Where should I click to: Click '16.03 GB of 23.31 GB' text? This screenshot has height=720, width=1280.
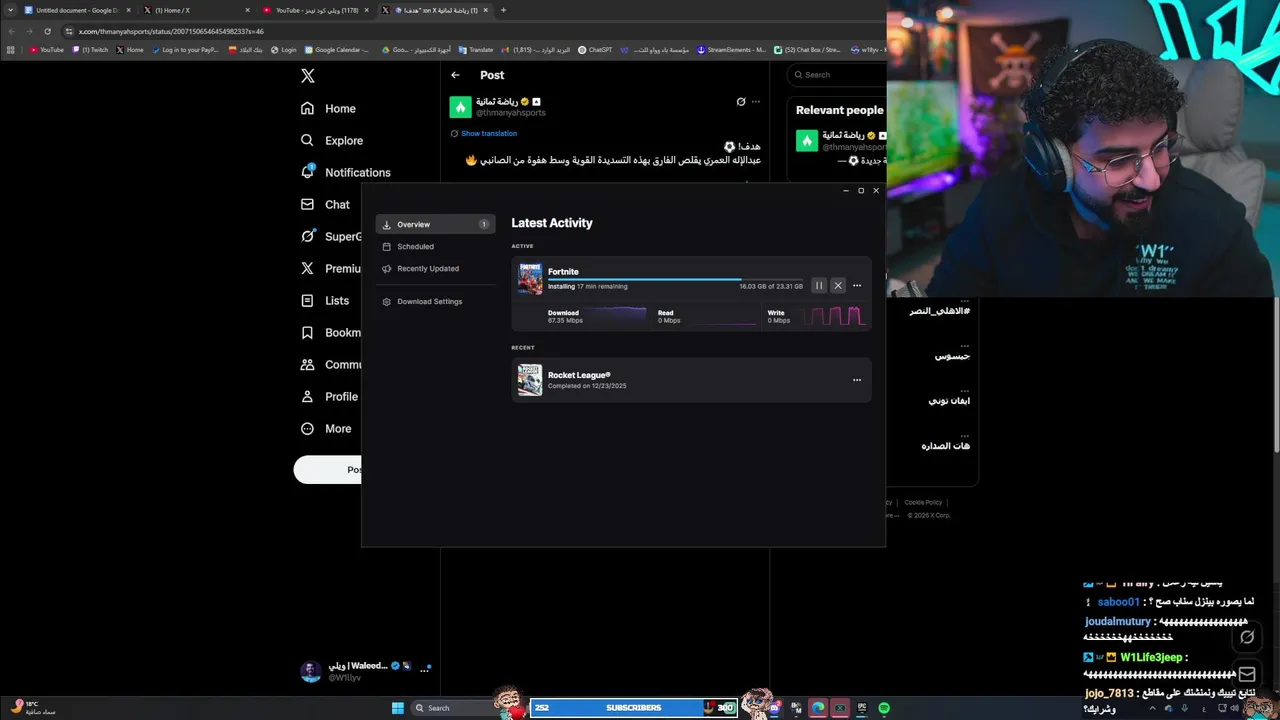click(x=771, y=286)
